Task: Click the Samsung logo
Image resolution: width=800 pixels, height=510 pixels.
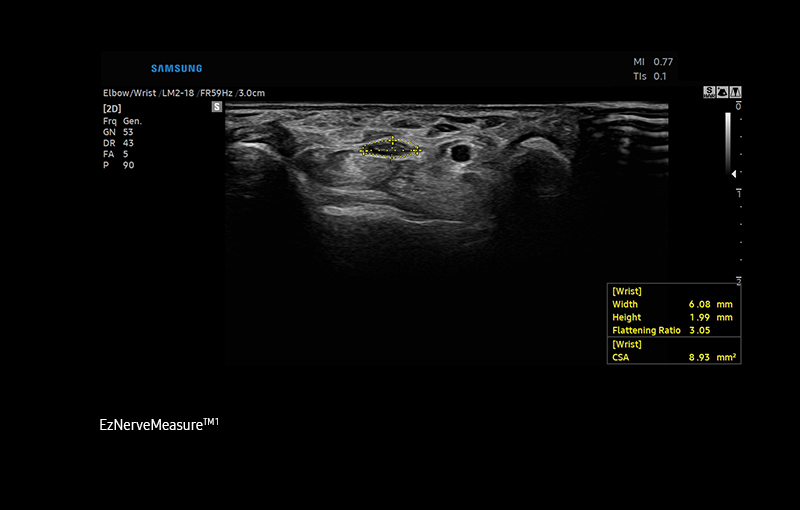Action: click(x=177, y=68)
